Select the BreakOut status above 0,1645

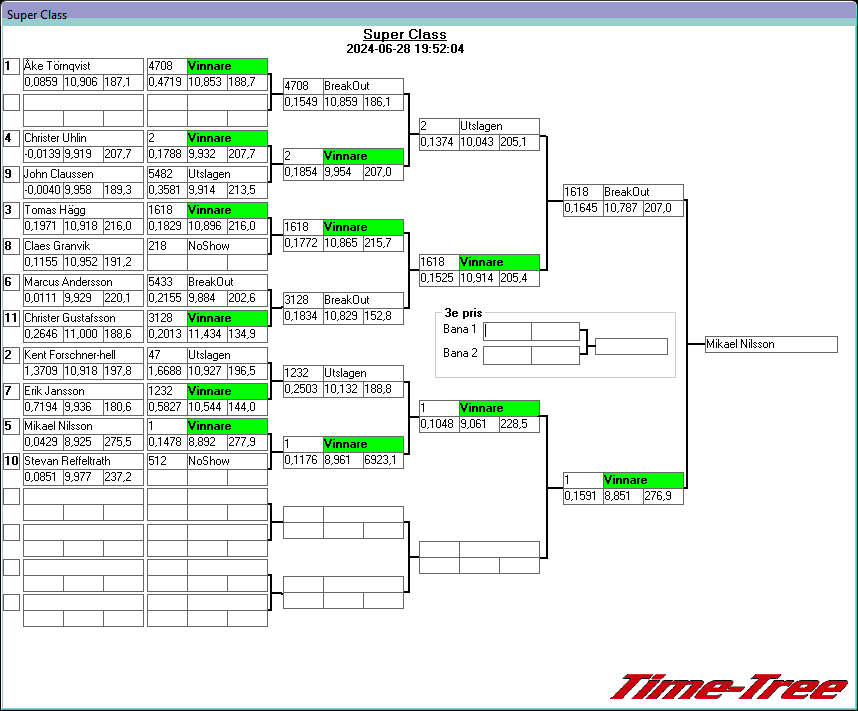[644, 193]
